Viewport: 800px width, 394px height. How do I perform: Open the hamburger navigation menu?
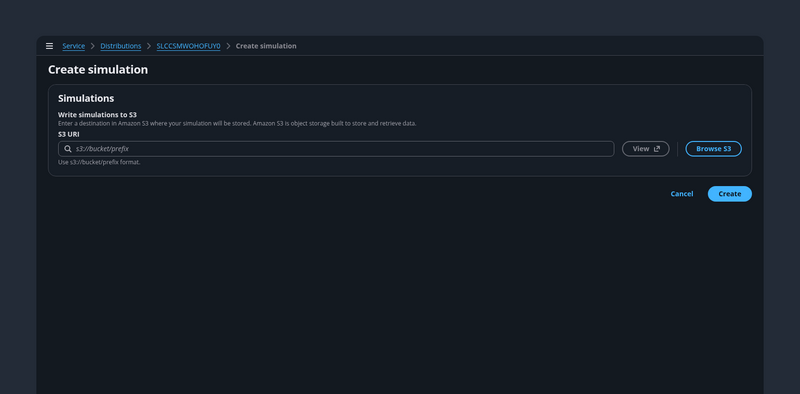tap(49, 46)
